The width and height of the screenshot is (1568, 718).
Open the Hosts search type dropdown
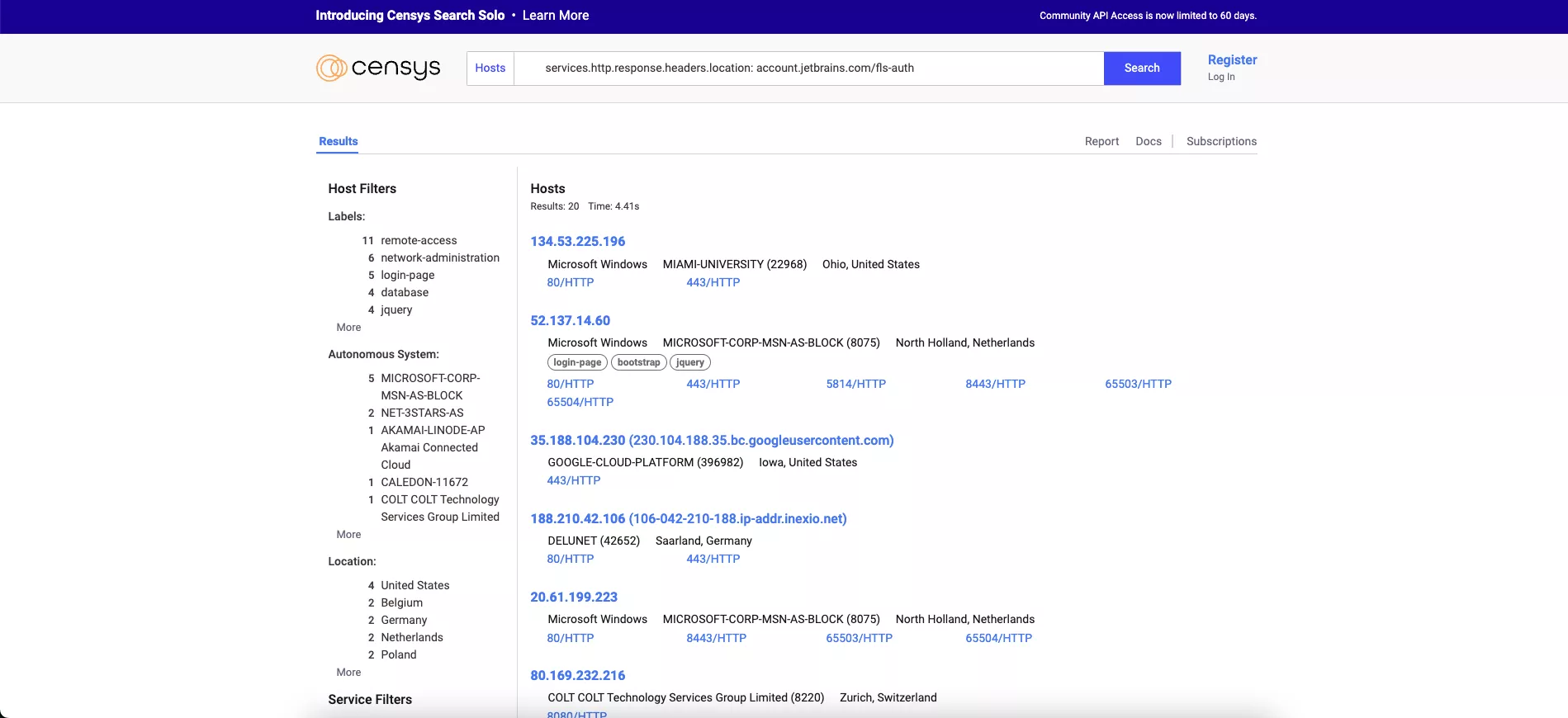pos(490,68)
